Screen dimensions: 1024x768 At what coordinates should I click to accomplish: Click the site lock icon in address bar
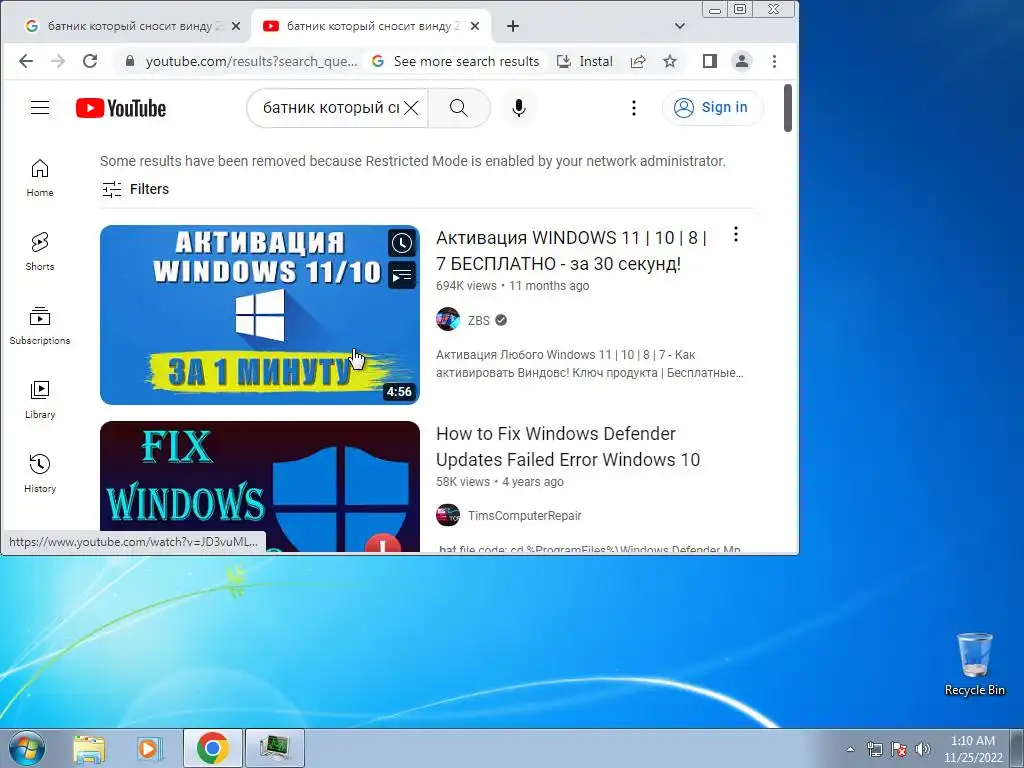[x=130, y=61]
